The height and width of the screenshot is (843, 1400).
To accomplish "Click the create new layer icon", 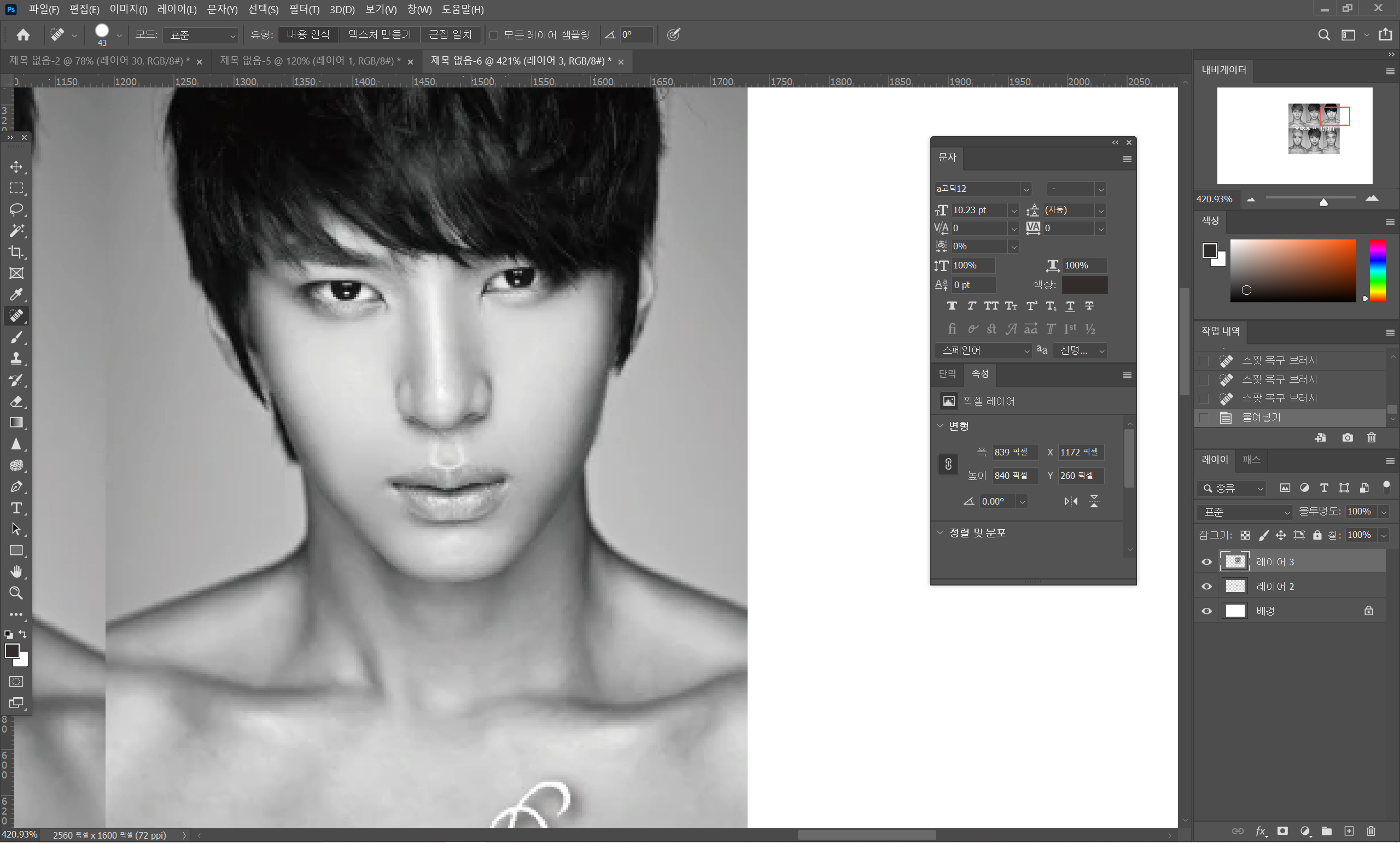I will coord(1349,831).
